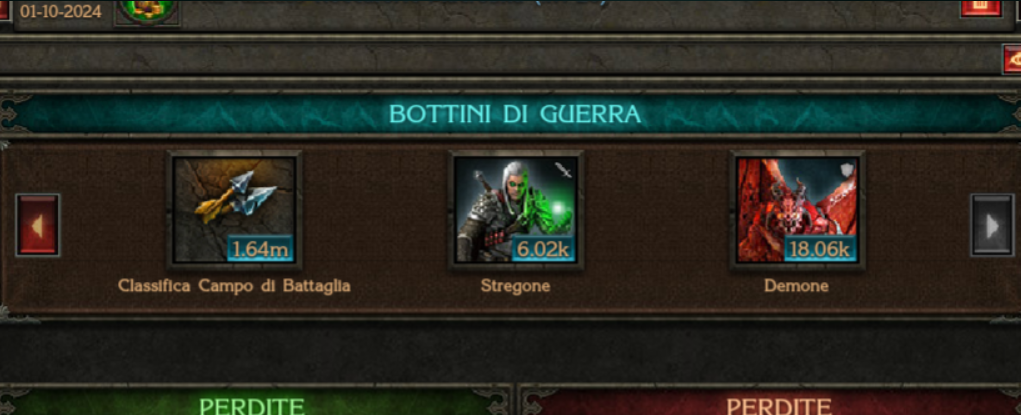Screen dimensions: 1021x415
Task: Click the sword icon on Stregone portrait
Action: 563,171
